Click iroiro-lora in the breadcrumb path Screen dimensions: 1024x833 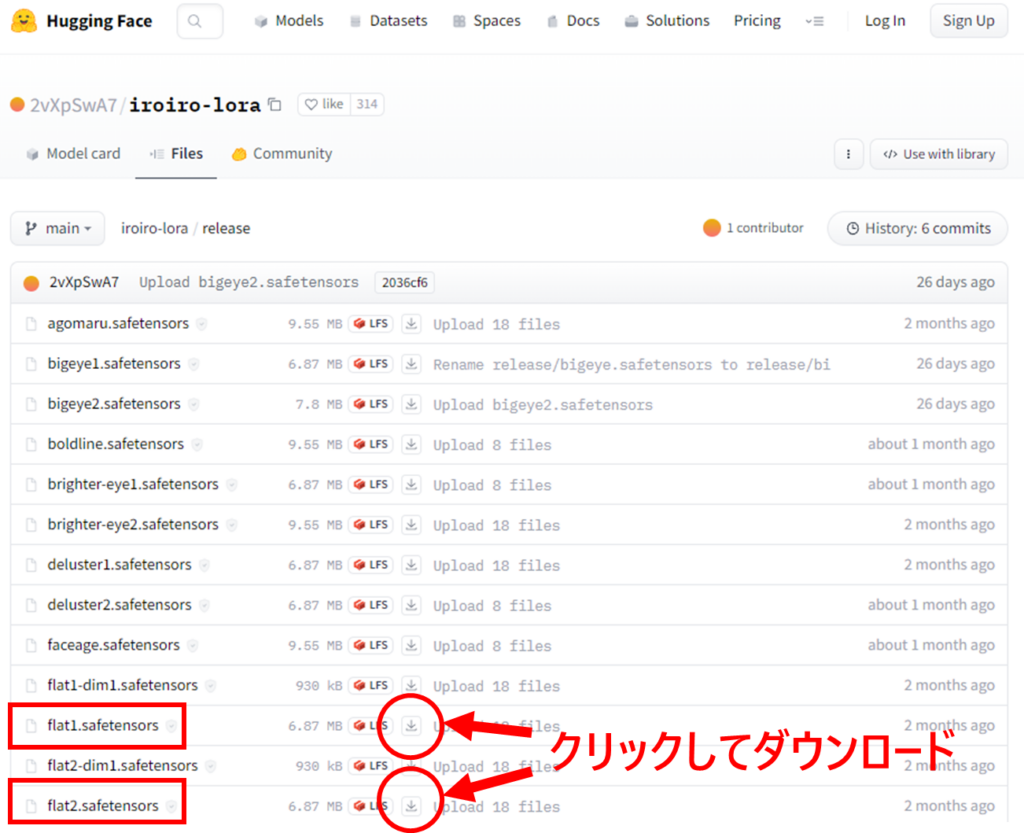[x=154, y=228]
